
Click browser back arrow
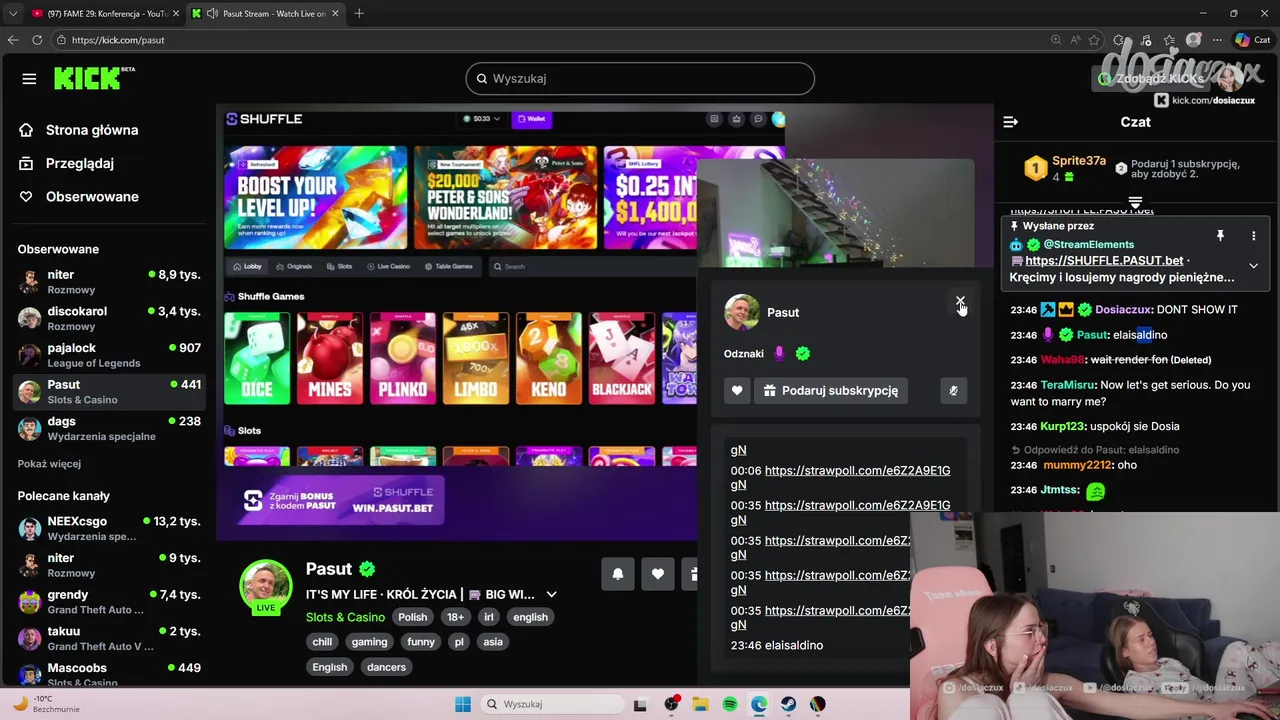(13, 40)
